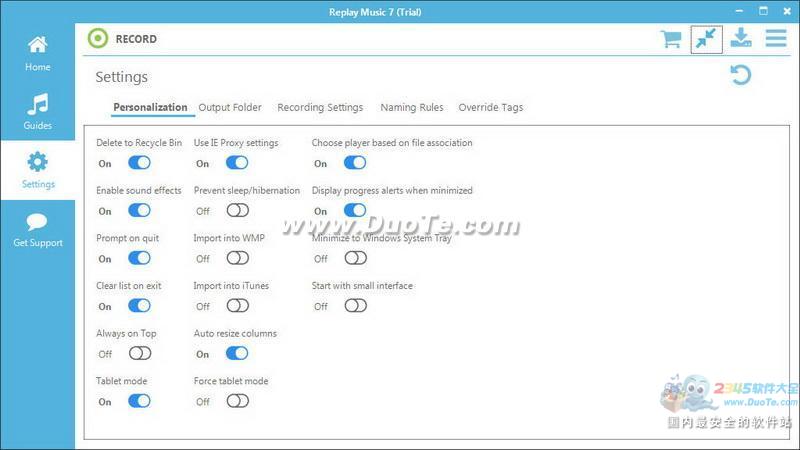Toggle Delete to Recycle Bin switch
The height and width of the screenshot is (450, 800).
pos(139,163)
